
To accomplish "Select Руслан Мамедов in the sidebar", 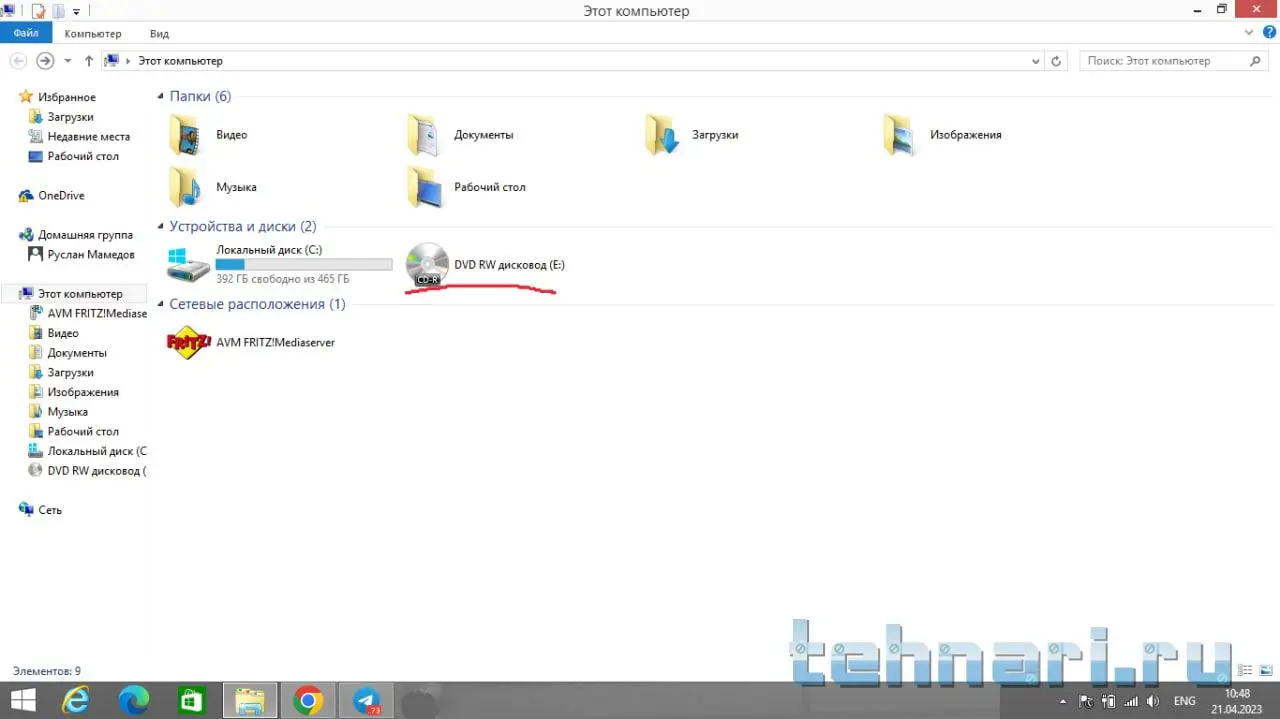I will click(x=81, y=255).
